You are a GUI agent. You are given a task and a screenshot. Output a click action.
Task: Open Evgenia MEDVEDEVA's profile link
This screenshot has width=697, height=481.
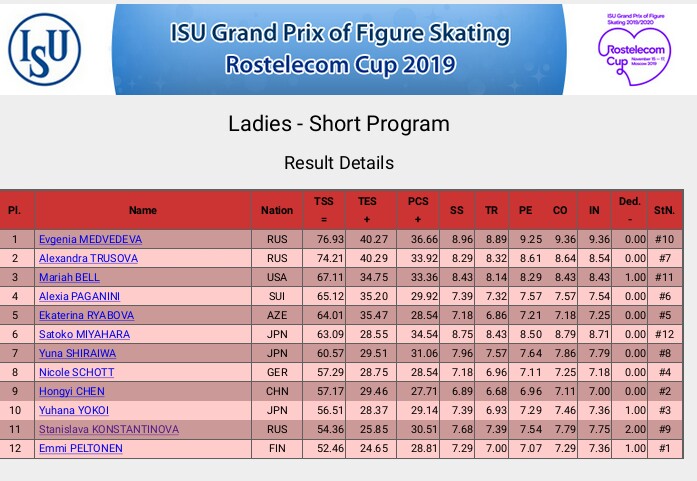[90, 239]
